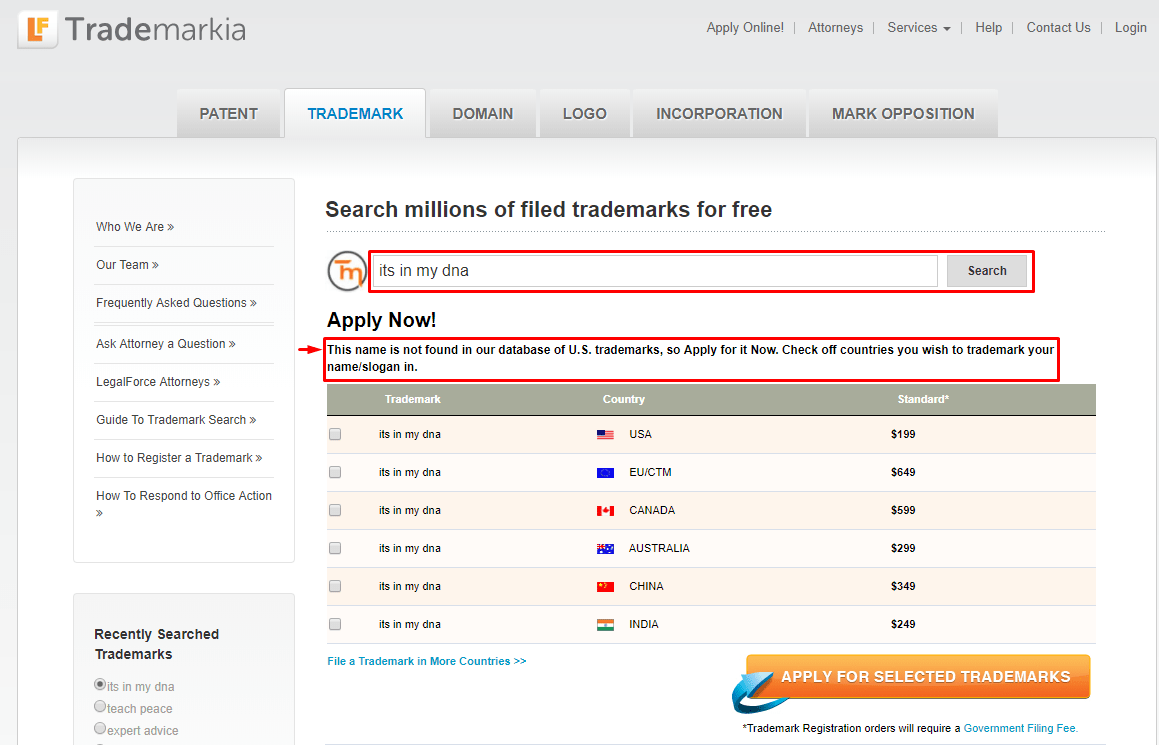Check the USA trademark checkbox

(x=335, y=435)
